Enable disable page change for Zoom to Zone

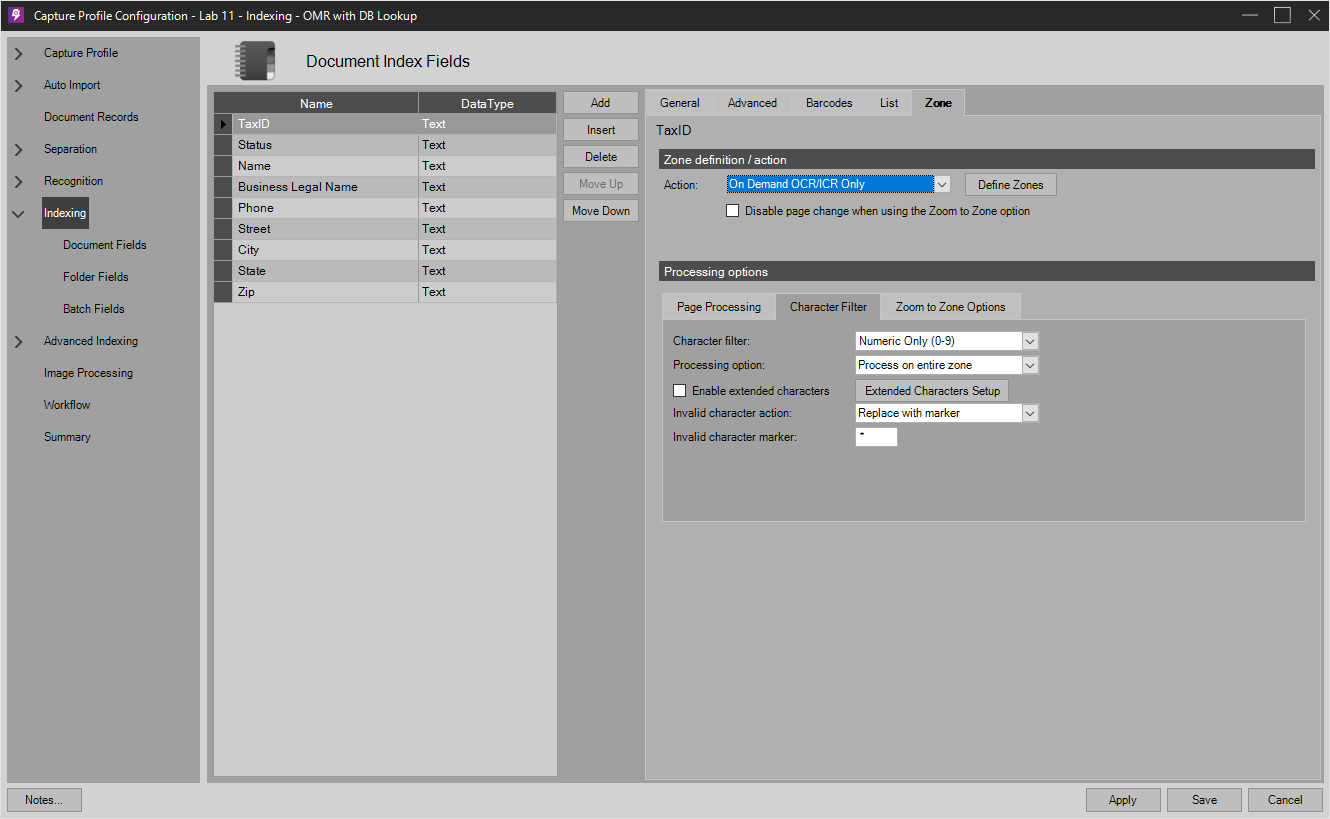pos(733,210)
